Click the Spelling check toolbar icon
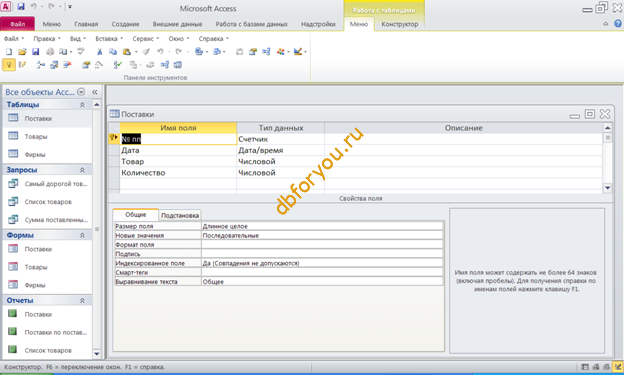Image resolution: width=624 pixels, height=375 pixels. click(x=81, y=52)
